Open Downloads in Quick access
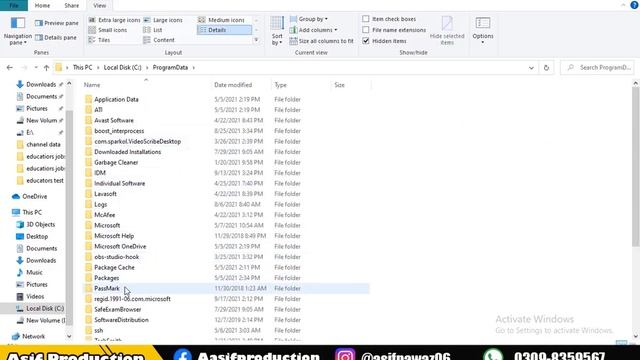 41,84
